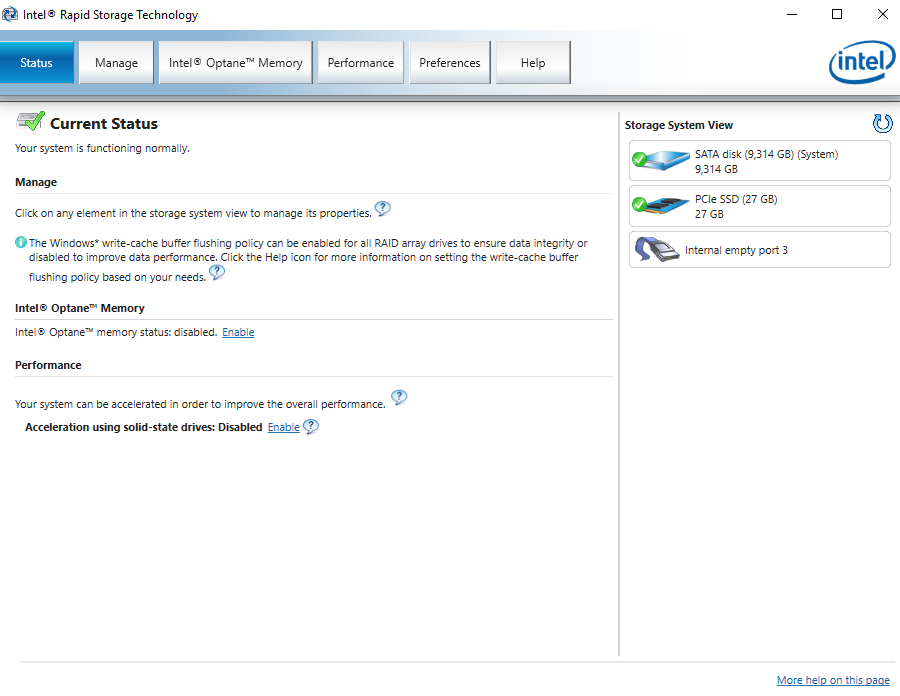Open the Preferences tab

pos(449,63)
